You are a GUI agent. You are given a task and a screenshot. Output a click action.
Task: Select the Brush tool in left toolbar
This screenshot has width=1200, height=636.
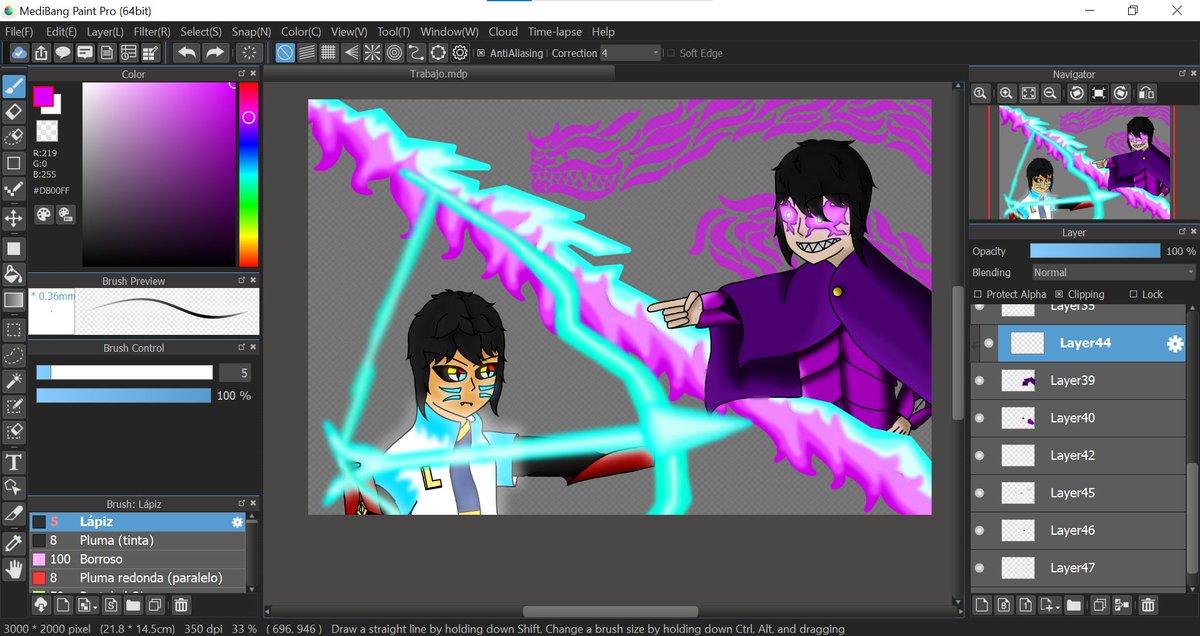click(x=14, y=86)
